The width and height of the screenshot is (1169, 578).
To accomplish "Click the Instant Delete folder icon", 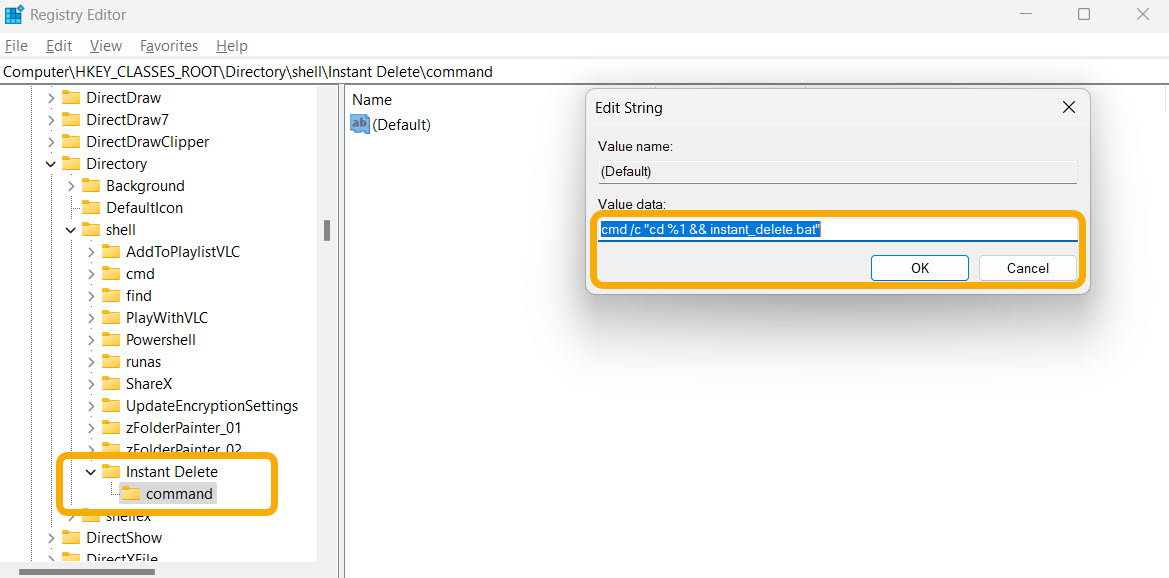I will (x=111, y=471).
